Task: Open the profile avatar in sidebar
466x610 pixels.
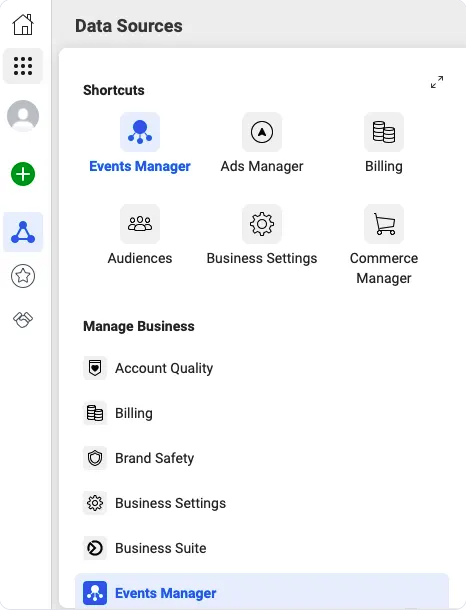Action: click(x=23, y=116)
